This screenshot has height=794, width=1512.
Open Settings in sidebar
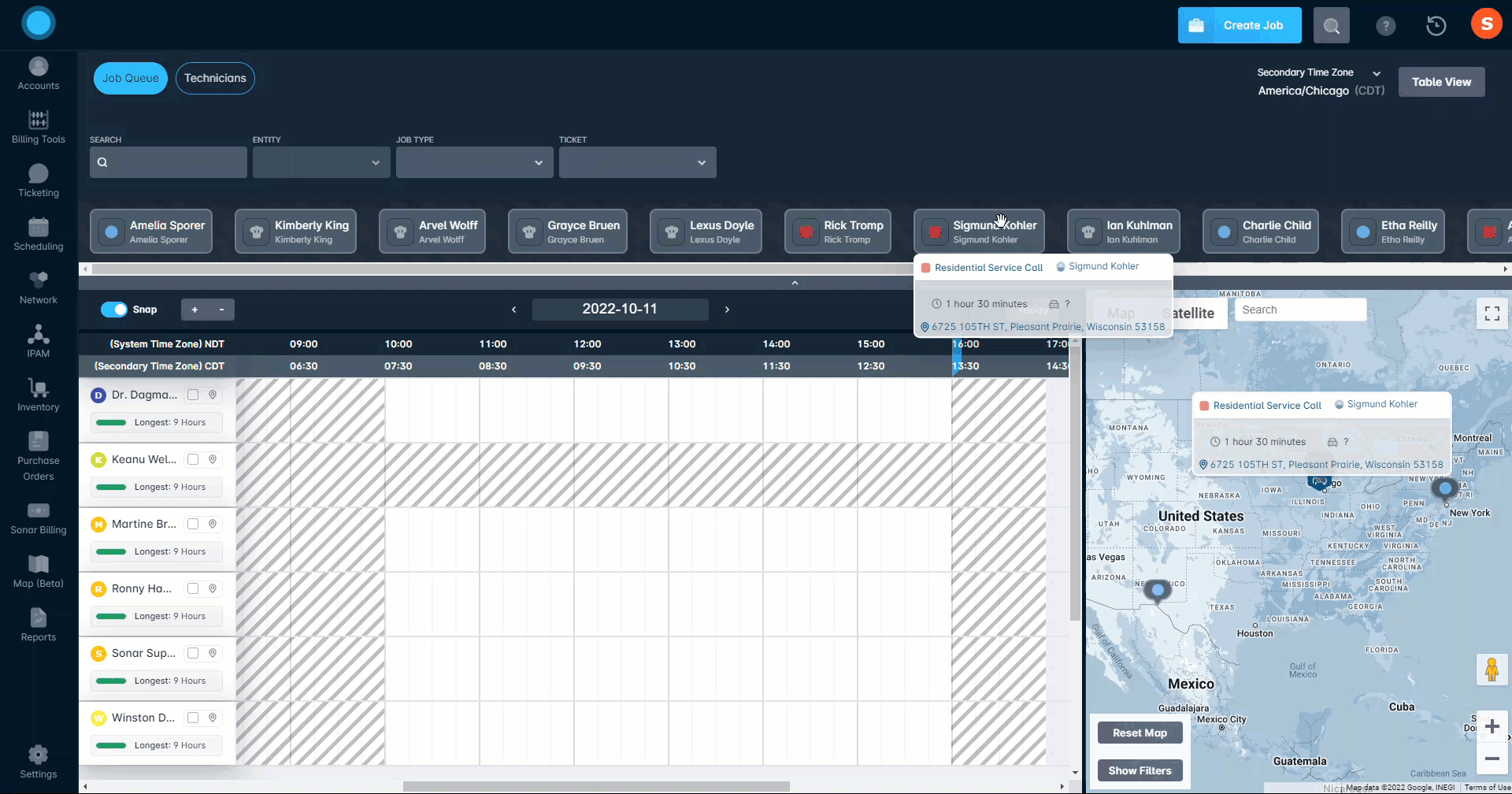click(38, 762)
